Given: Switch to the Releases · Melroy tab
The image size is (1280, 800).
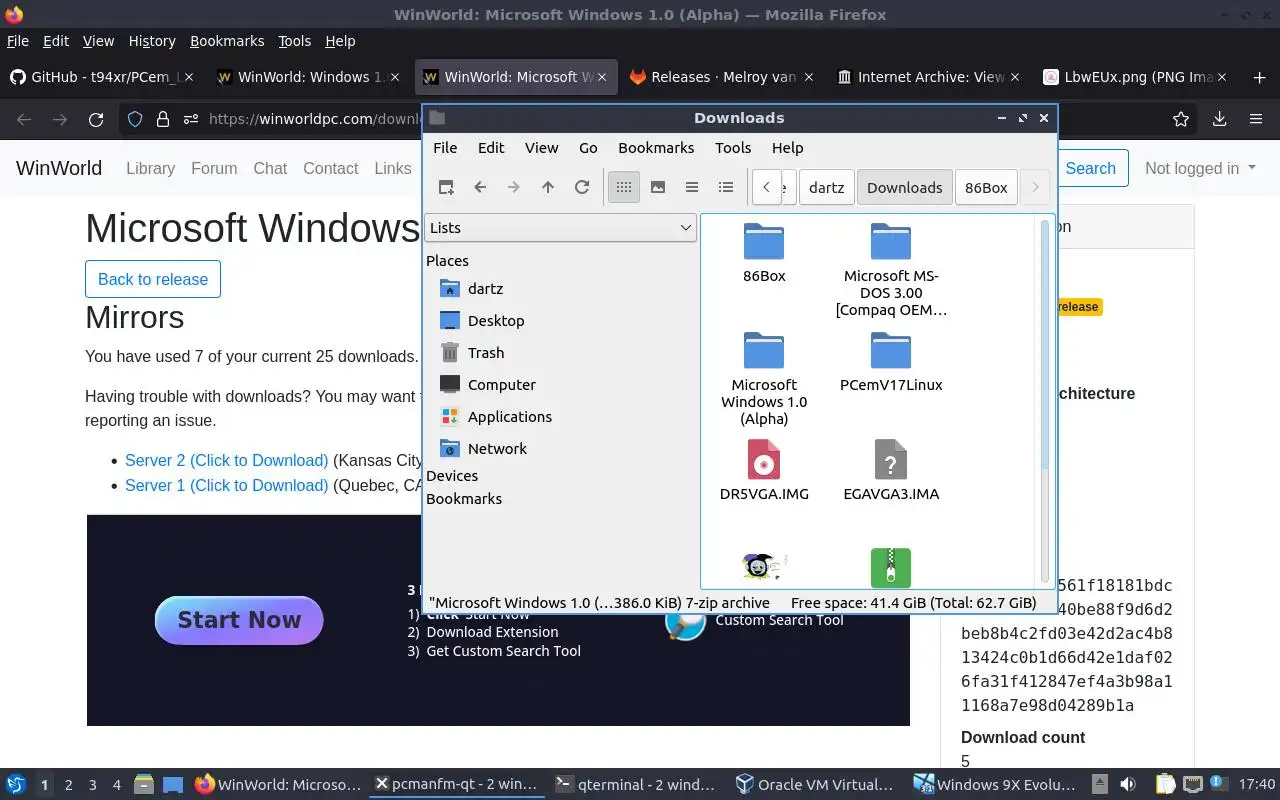Looking at the screenshot, I should click(x=722, y=77).
